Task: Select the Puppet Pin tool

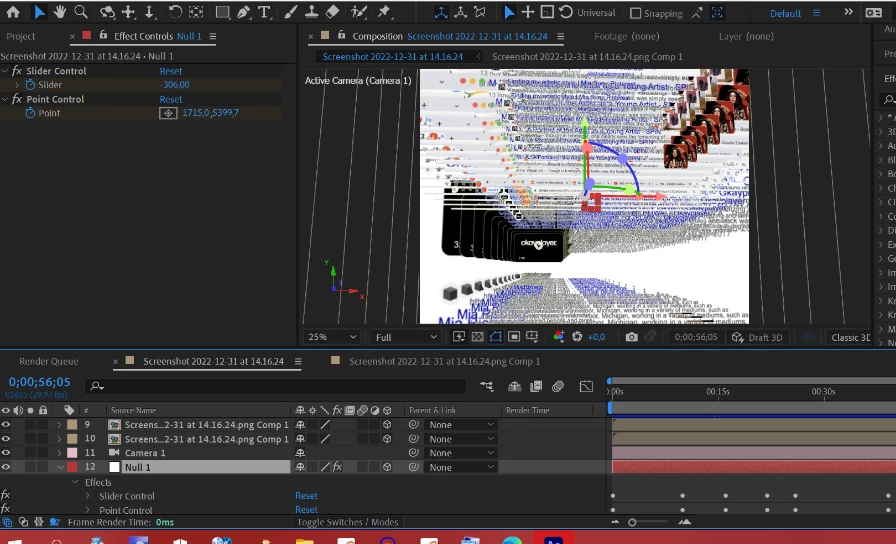Action: [x=384, y=12]
